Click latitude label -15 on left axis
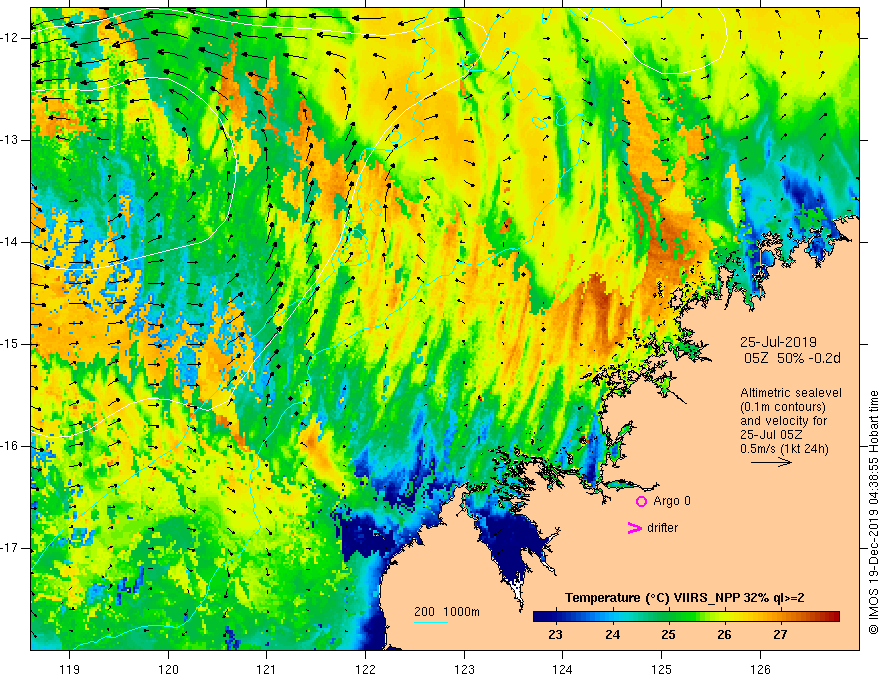 point(10,344)
